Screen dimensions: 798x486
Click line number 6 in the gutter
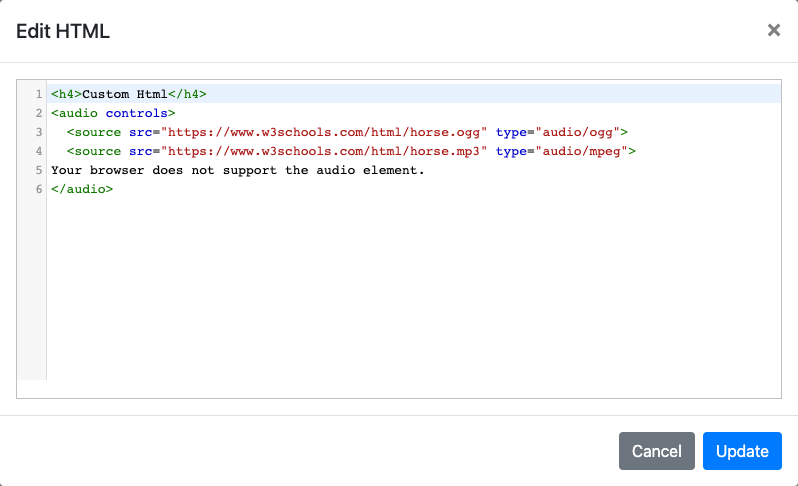pos(38,189)
